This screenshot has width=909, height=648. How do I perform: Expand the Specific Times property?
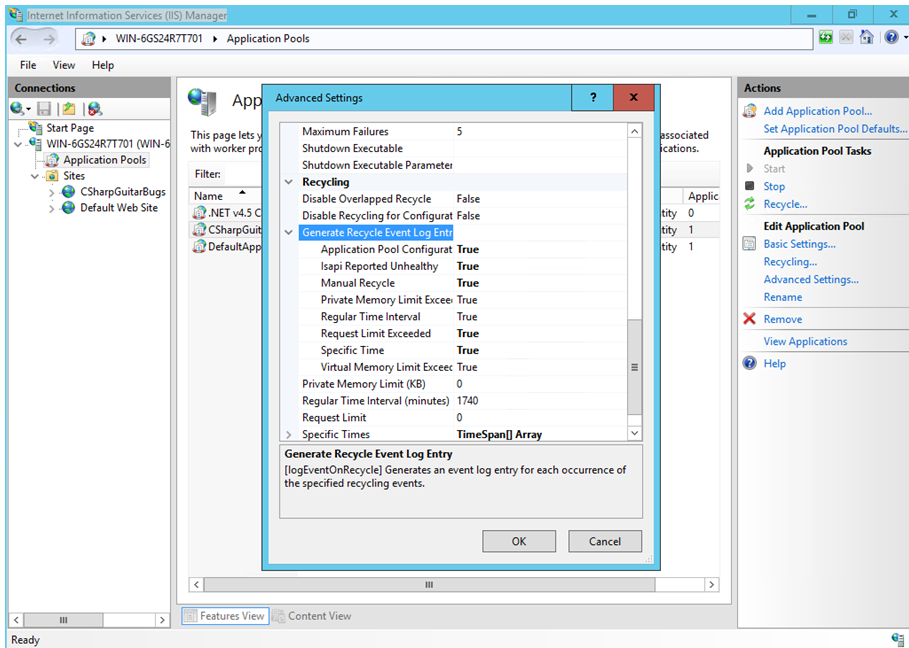pos(289,435)
